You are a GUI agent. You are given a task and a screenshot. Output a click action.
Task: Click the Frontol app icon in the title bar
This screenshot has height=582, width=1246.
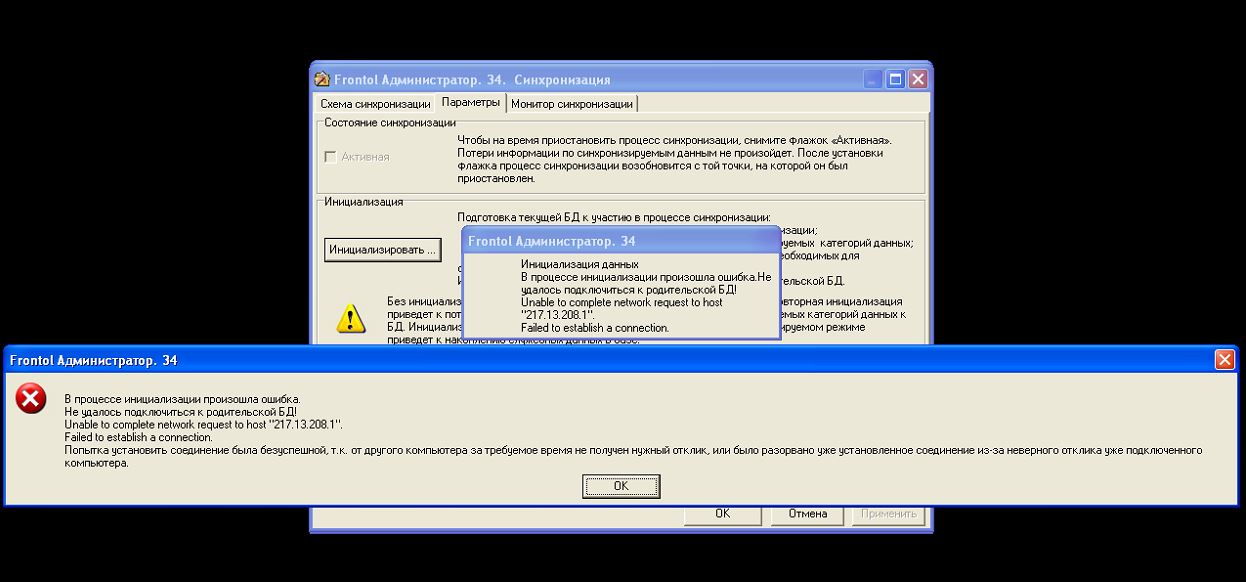coord(322,80)
